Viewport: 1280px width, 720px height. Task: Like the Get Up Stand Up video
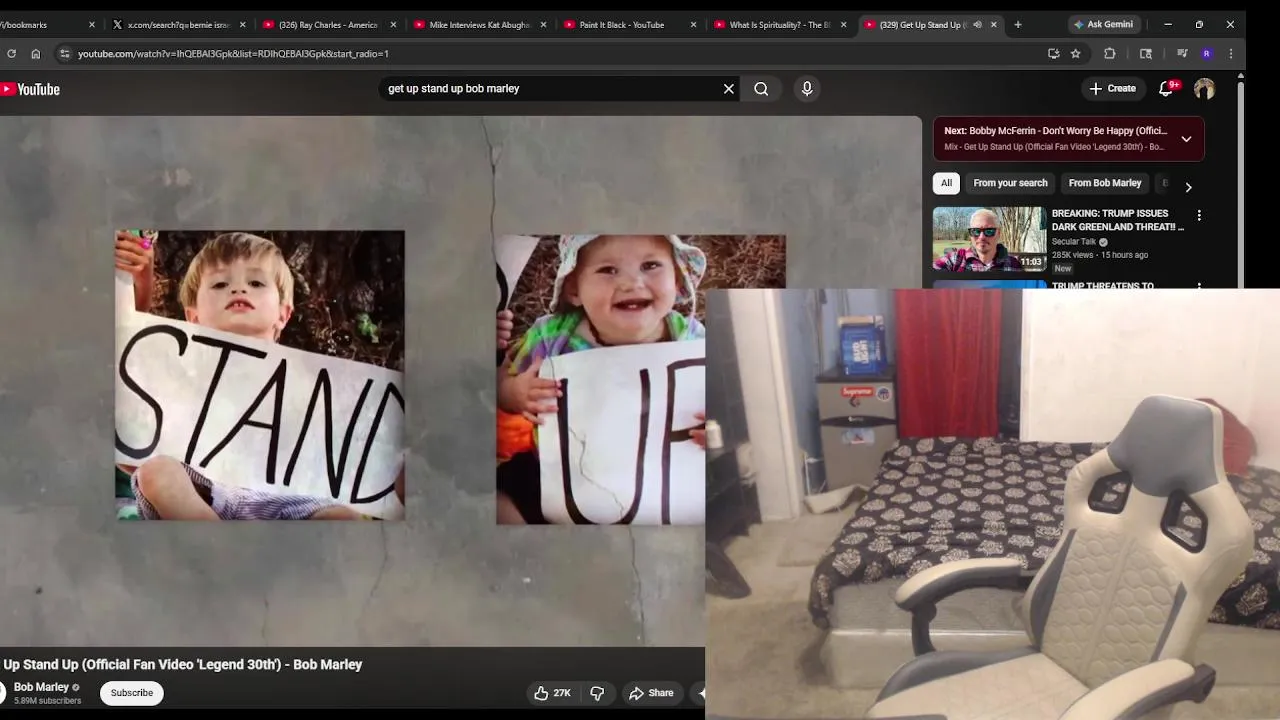[x=552, y=693]
